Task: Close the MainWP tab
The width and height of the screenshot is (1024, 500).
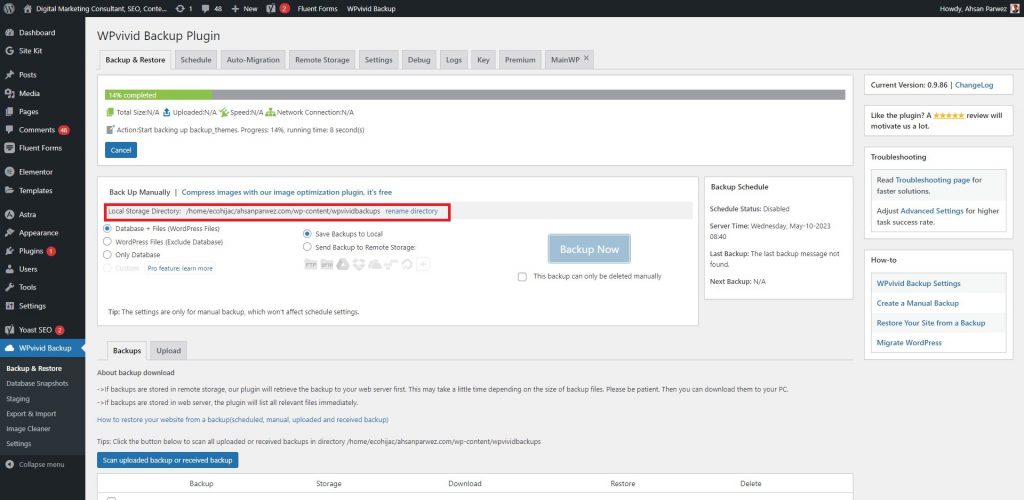Action: [586, 58]
